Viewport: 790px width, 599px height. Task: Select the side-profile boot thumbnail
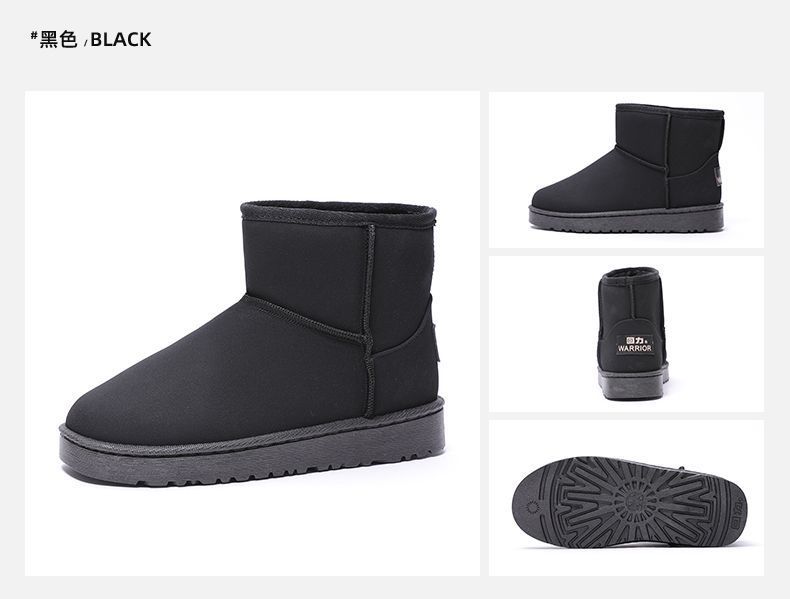coord(626,170)
